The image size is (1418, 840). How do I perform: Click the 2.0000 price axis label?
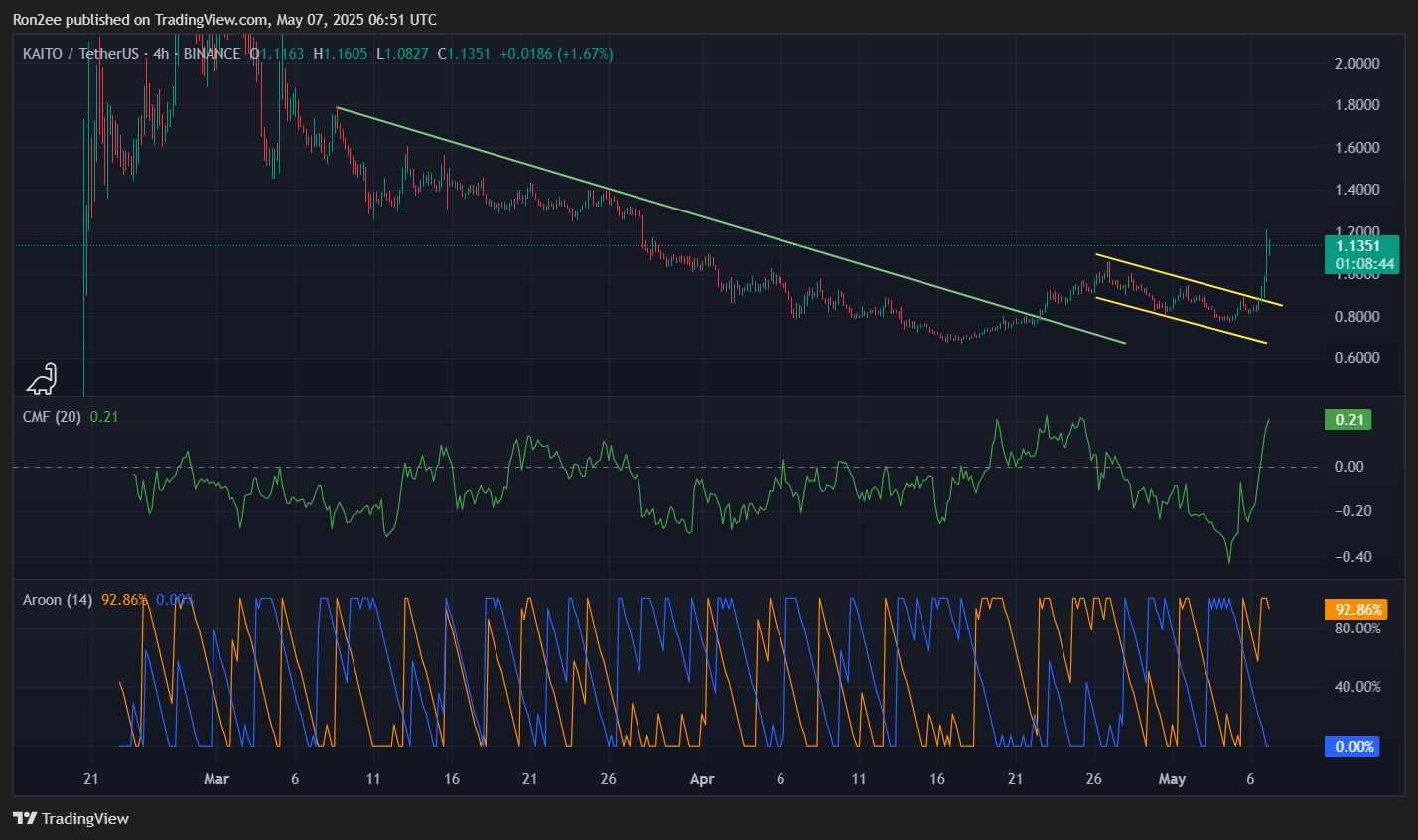[1356, 64]
